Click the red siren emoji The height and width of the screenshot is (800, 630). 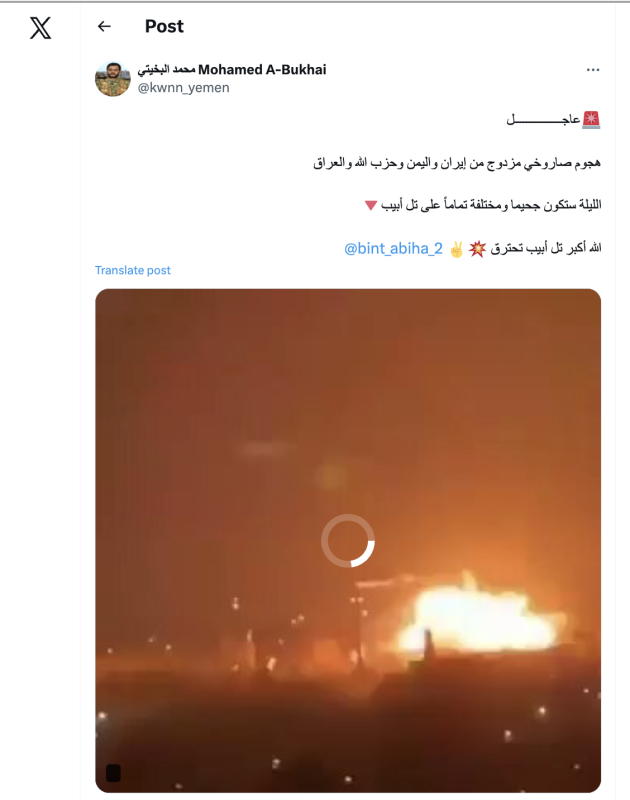tap(591, 120)
